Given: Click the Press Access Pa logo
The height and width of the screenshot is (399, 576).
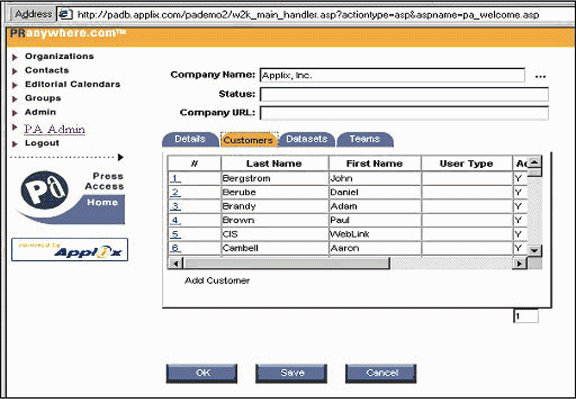Looking at the screenshot, I should tap(45, 190).
